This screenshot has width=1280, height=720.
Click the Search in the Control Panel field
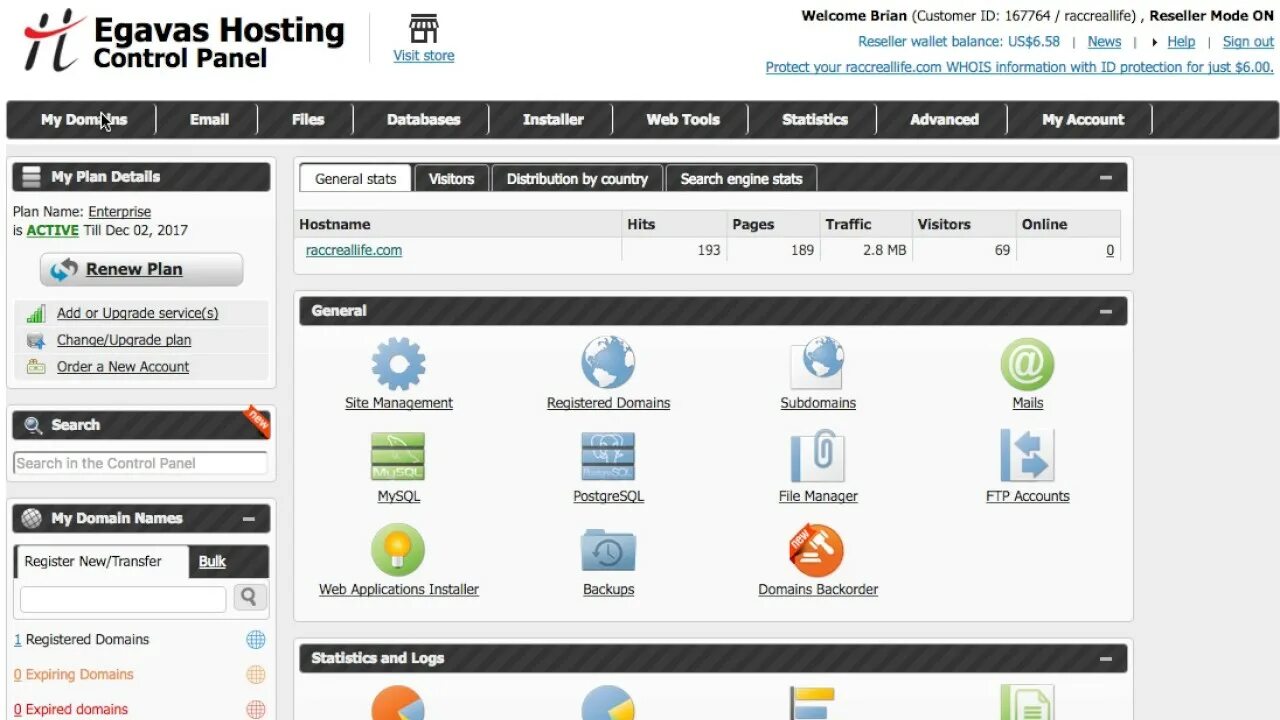[140, 464]
